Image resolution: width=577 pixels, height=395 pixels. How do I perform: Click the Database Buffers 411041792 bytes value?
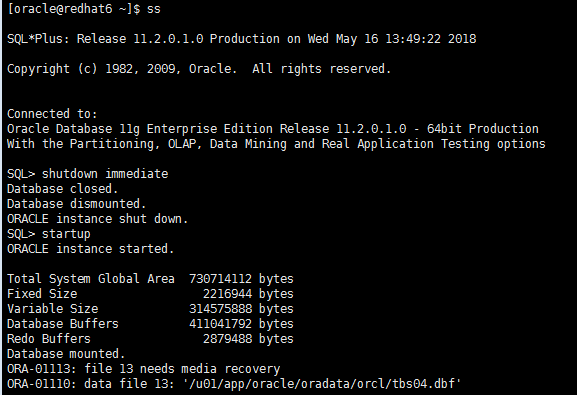[241, 324]
